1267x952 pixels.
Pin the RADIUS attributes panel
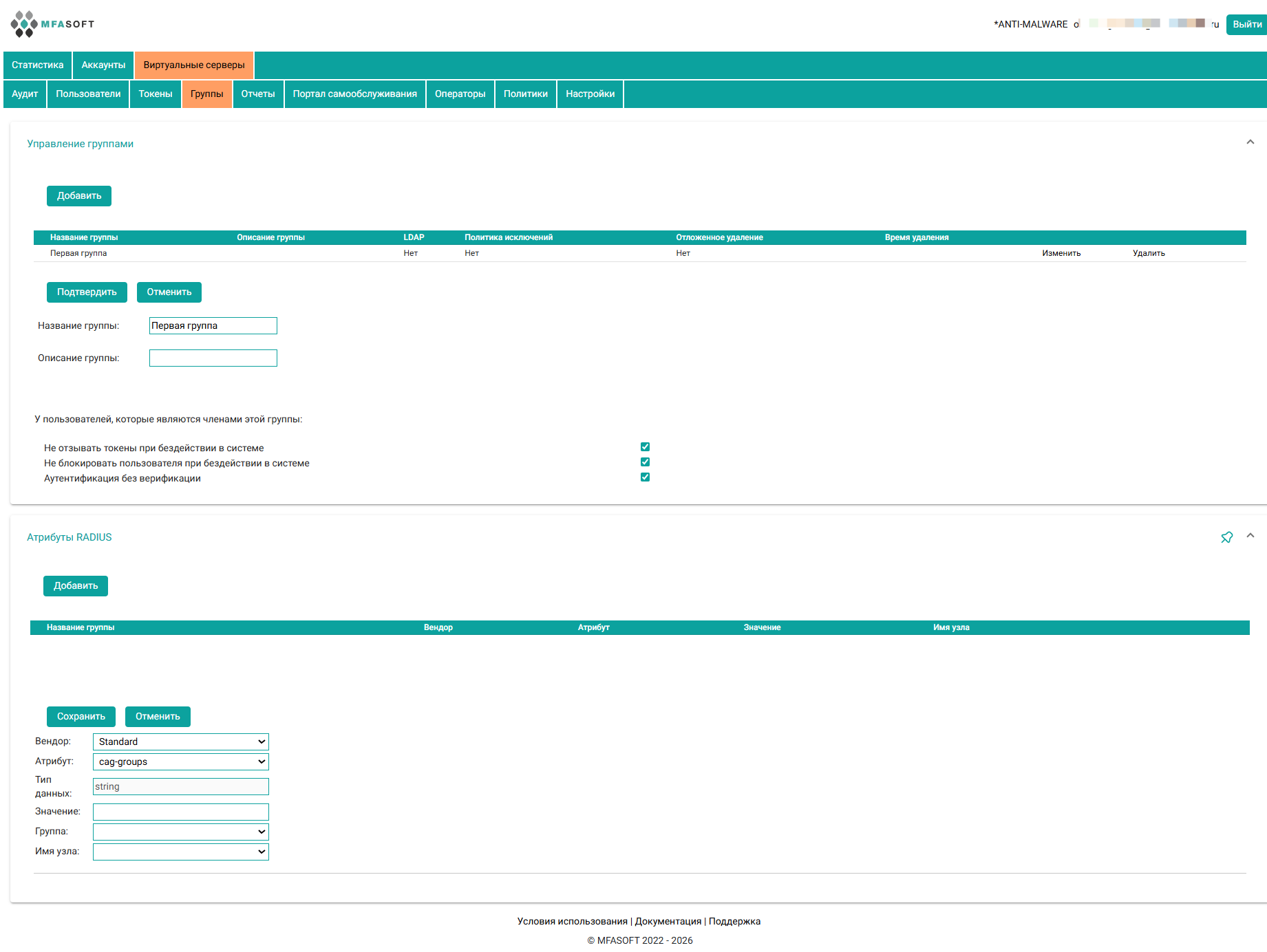1227,537
